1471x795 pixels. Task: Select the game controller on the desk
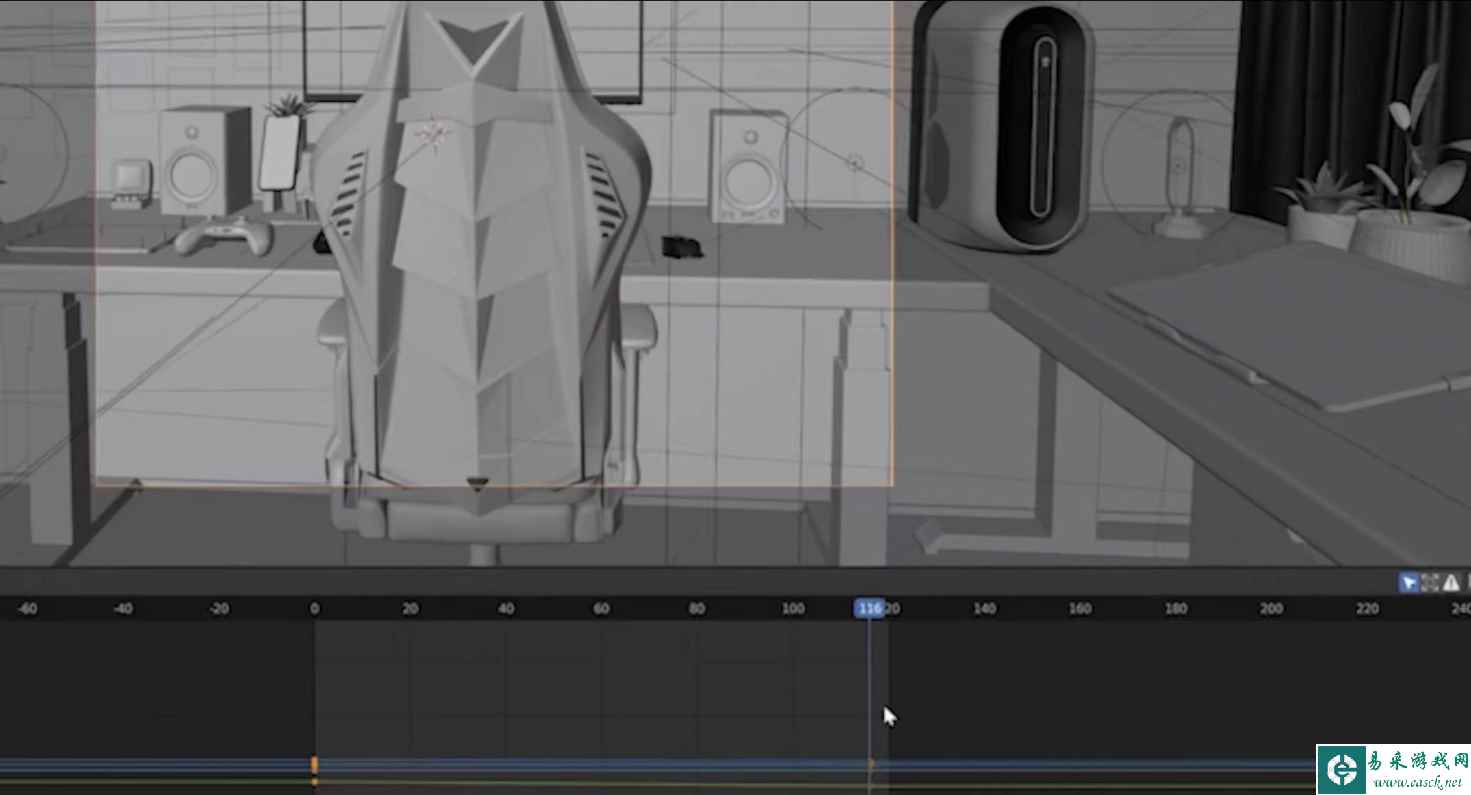(223, 235)
